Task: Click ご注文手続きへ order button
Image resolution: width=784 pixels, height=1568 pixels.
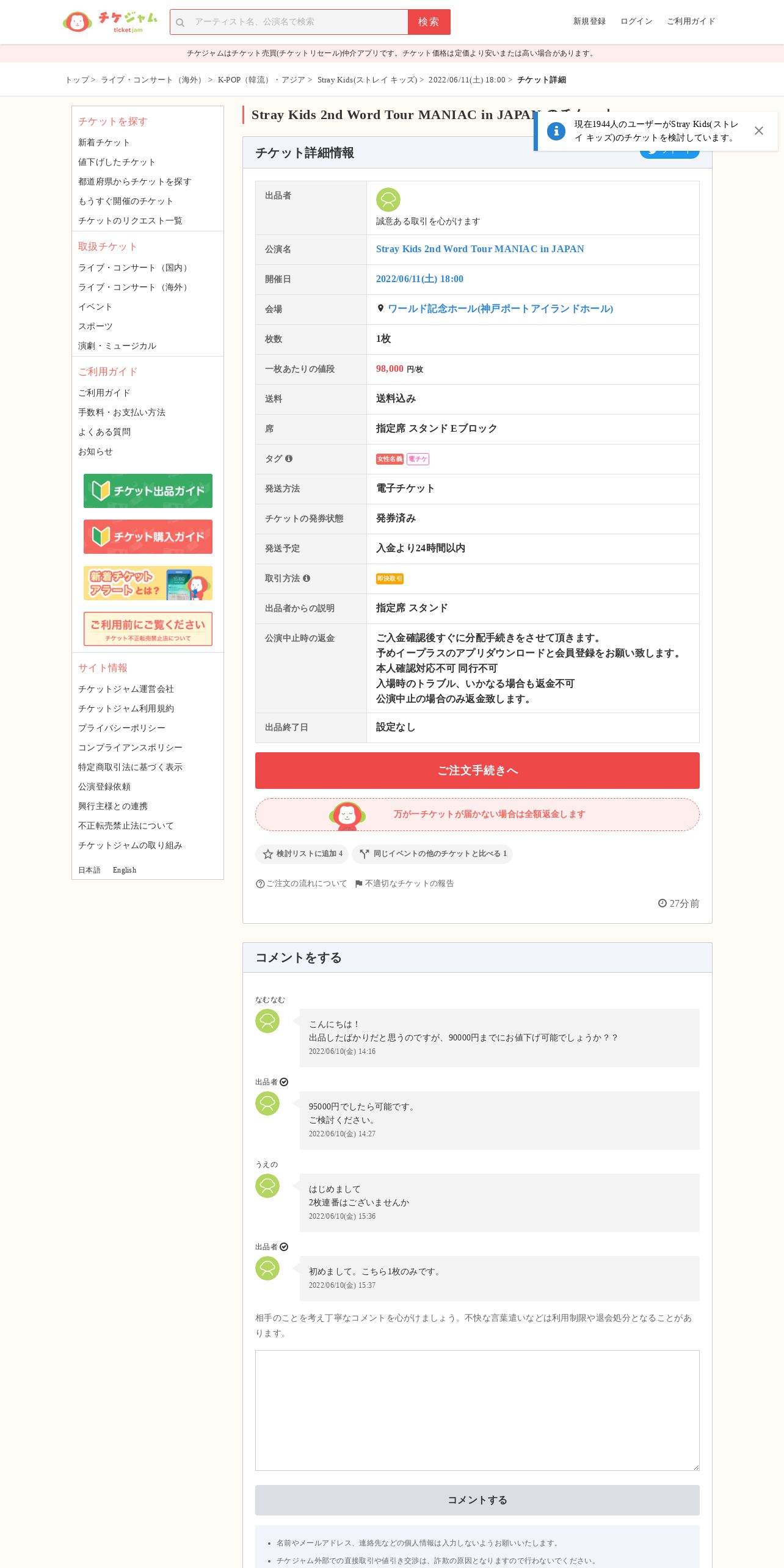Action: tap(477, 771)
